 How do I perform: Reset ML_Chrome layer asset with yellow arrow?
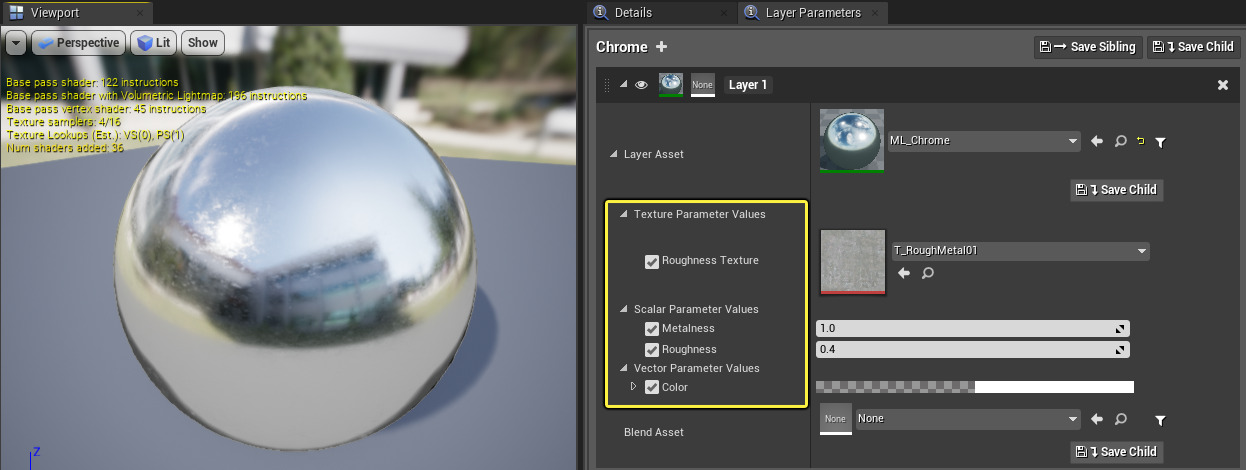pyautogui.click(x=1141, y=142)
